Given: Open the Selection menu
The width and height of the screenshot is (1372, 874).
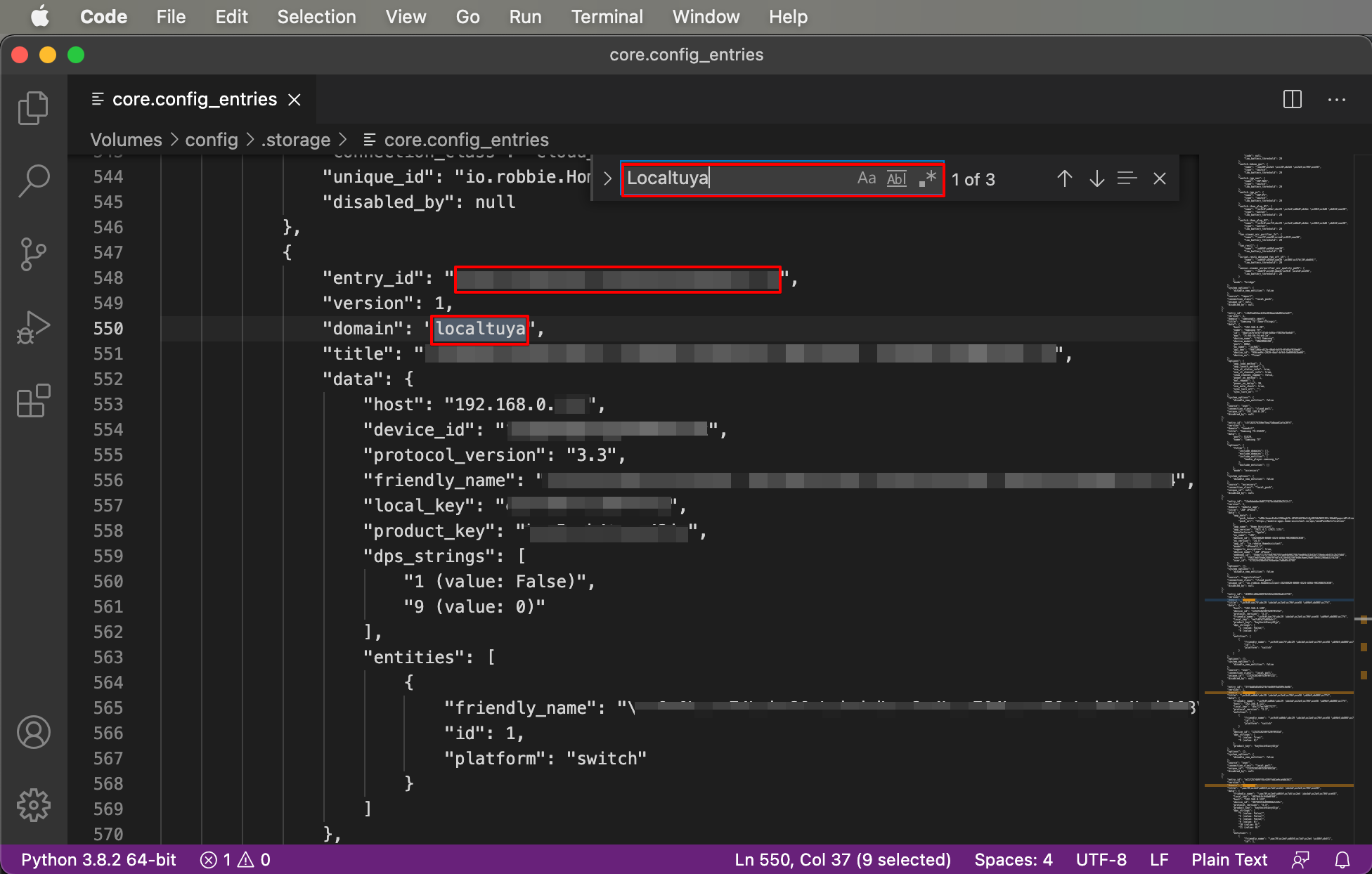Looking at the screenshot, I should [316, 17].
